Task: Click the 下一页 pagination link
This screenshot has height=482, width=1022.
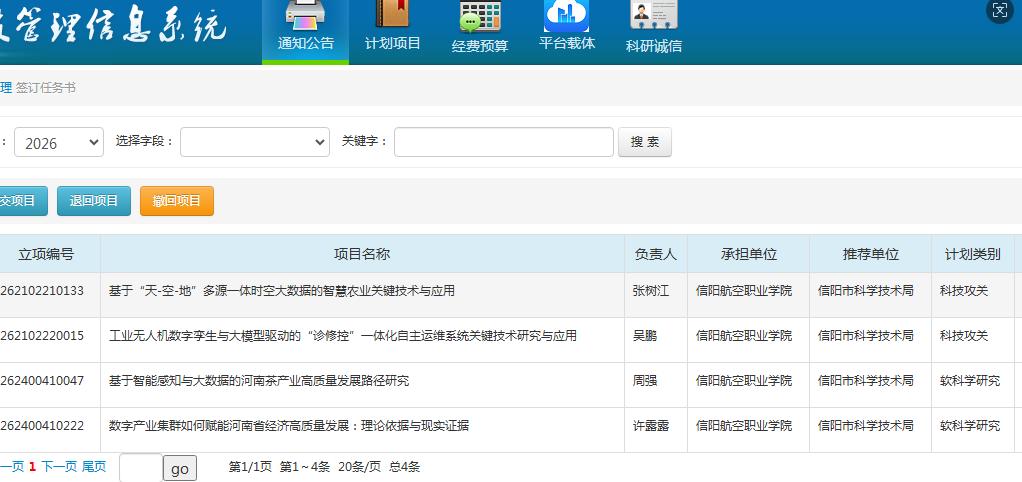Action: pos(59,467)
